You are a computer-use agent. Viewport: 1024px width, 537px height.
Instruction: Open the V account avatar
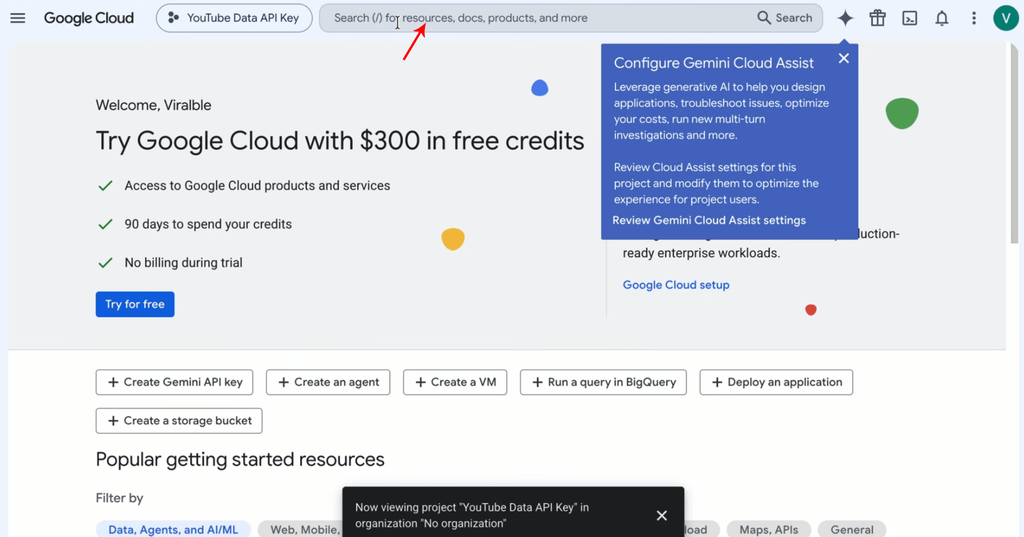pos(1006,18)
